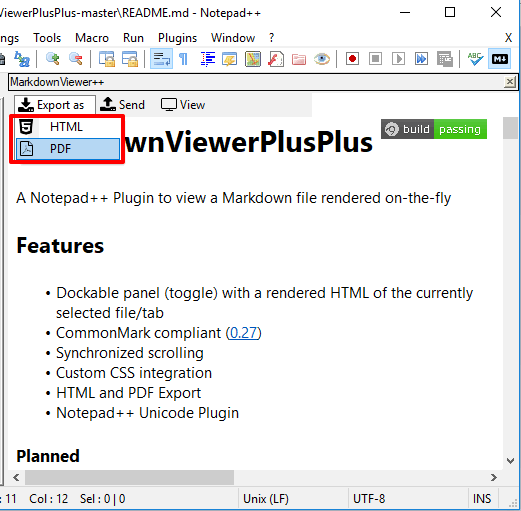Open Folder as Workspace icon
The height and width of the screenshot is (511, 521).
[299, 59]
